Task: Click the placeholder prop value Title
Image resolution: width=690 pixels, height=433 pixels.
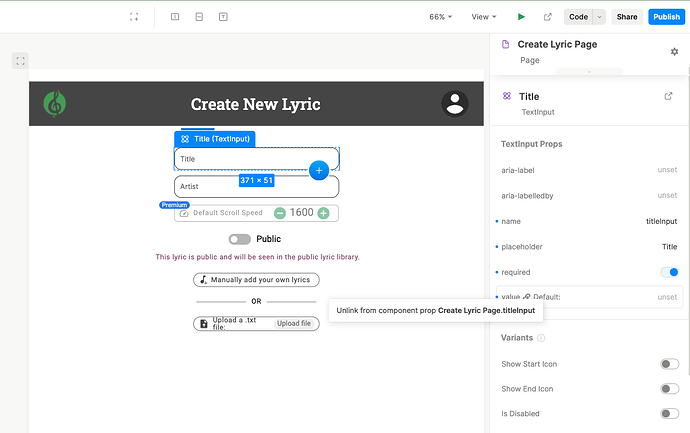Action: tap(669, 247)
